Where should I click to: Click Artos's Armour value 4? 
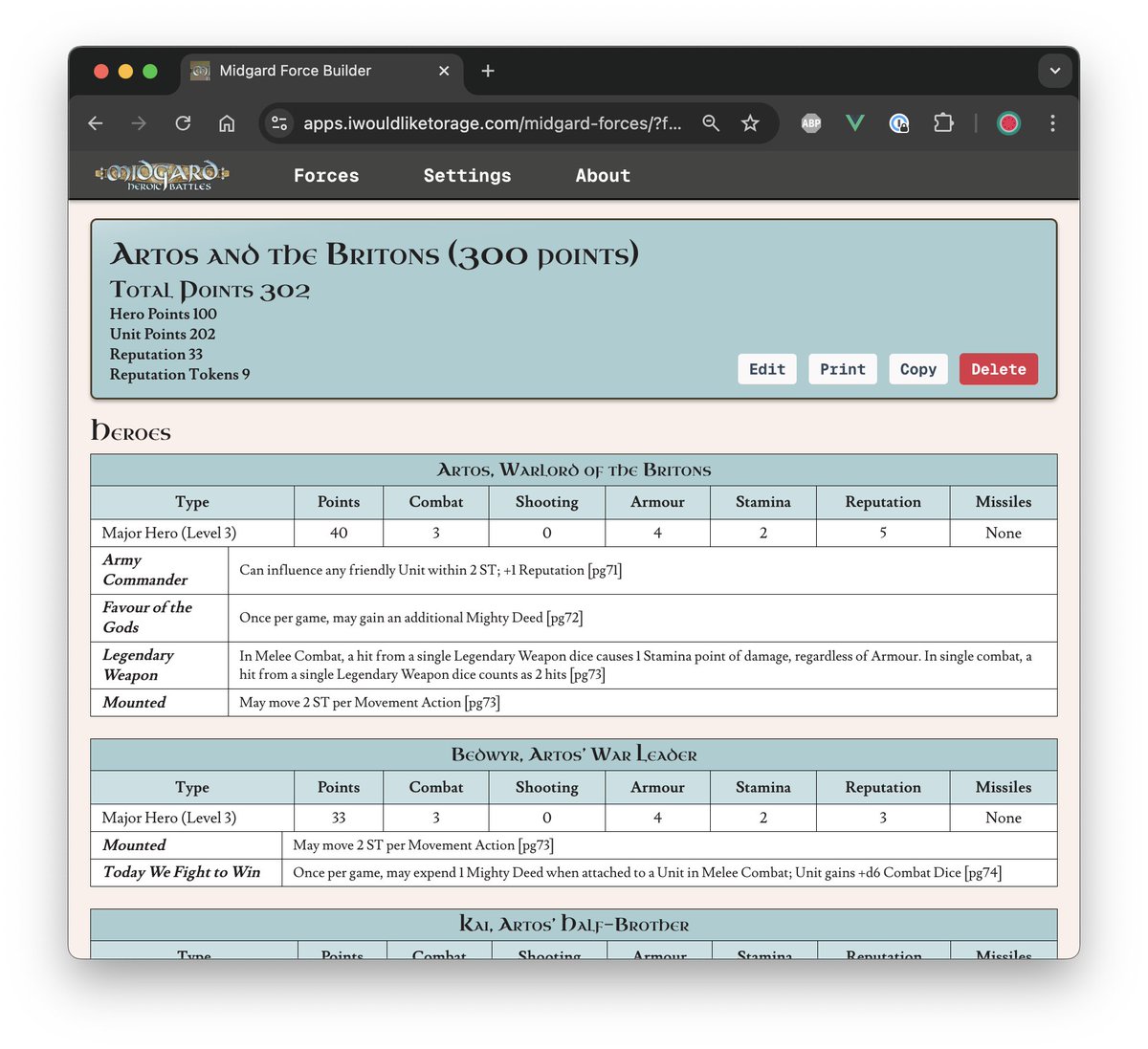657,533
